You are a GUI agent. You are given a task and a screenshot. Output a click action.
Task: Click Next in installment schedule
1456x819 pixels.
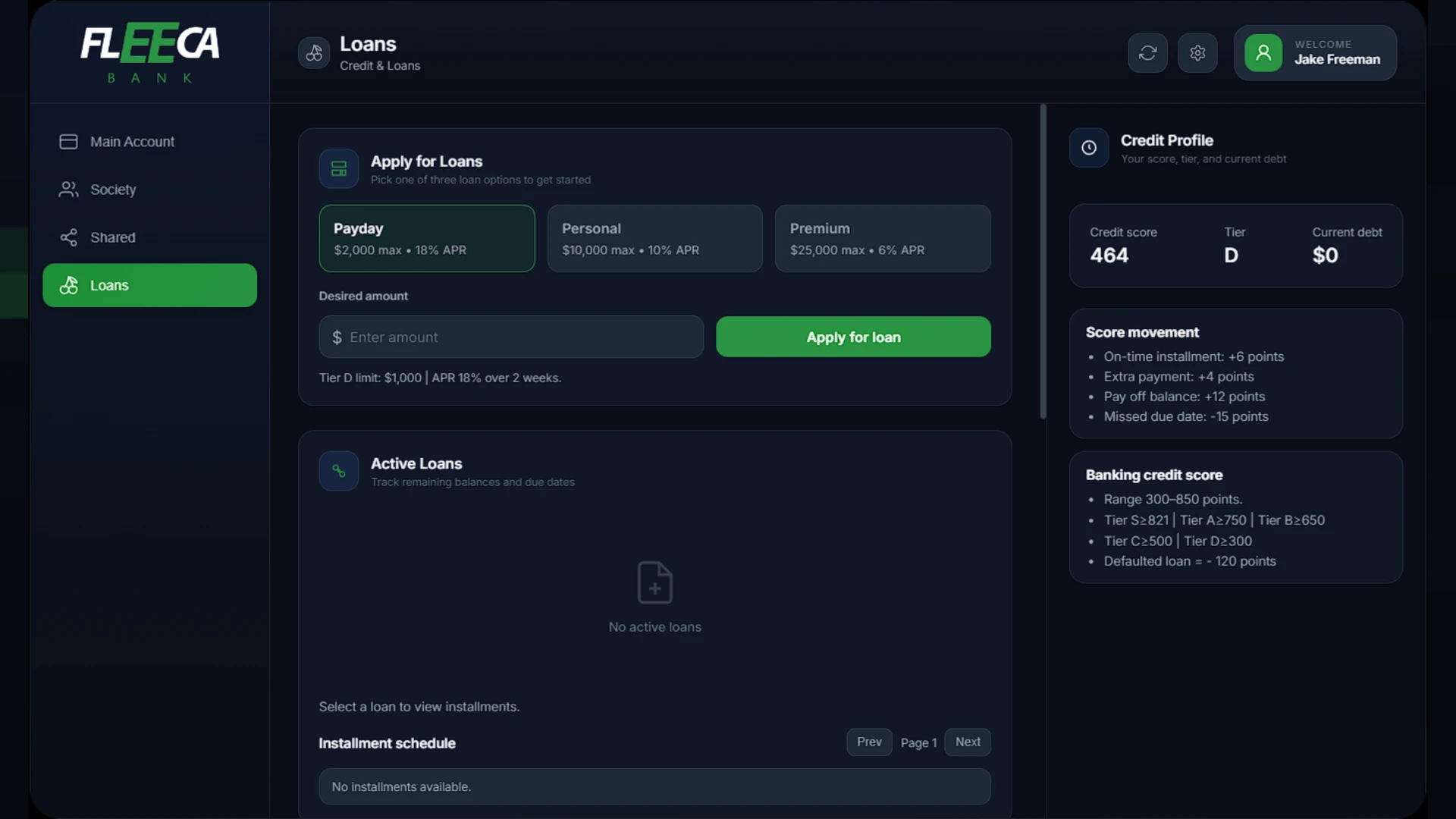[968, 742]
